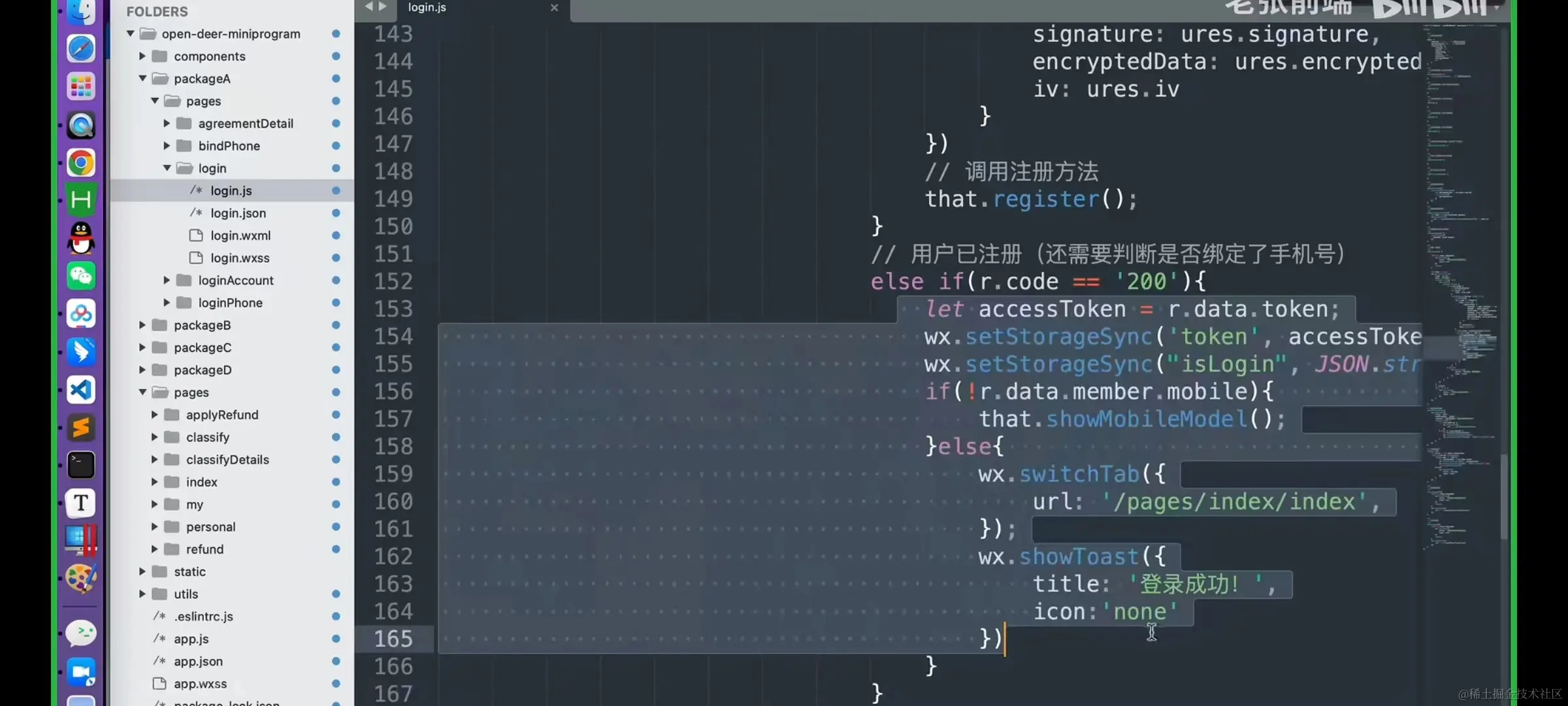Expand the bindPhone folder
This screenshot has width=1568, height=706.
[x=167, y=146]
